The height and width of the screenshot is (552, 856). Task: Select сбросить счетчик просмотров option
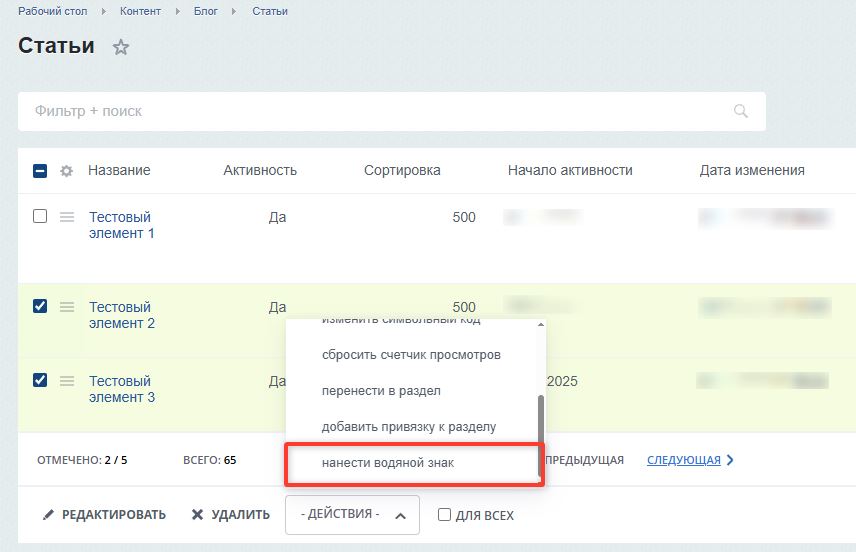pyautogui.click(x=411, y=355)
